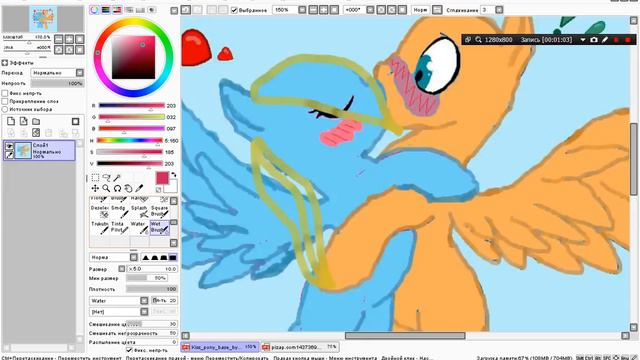The height and width of the screenshot is (360, 640).
Task: Click the horizontal canvas scrollbar
Action: (405, 336)
